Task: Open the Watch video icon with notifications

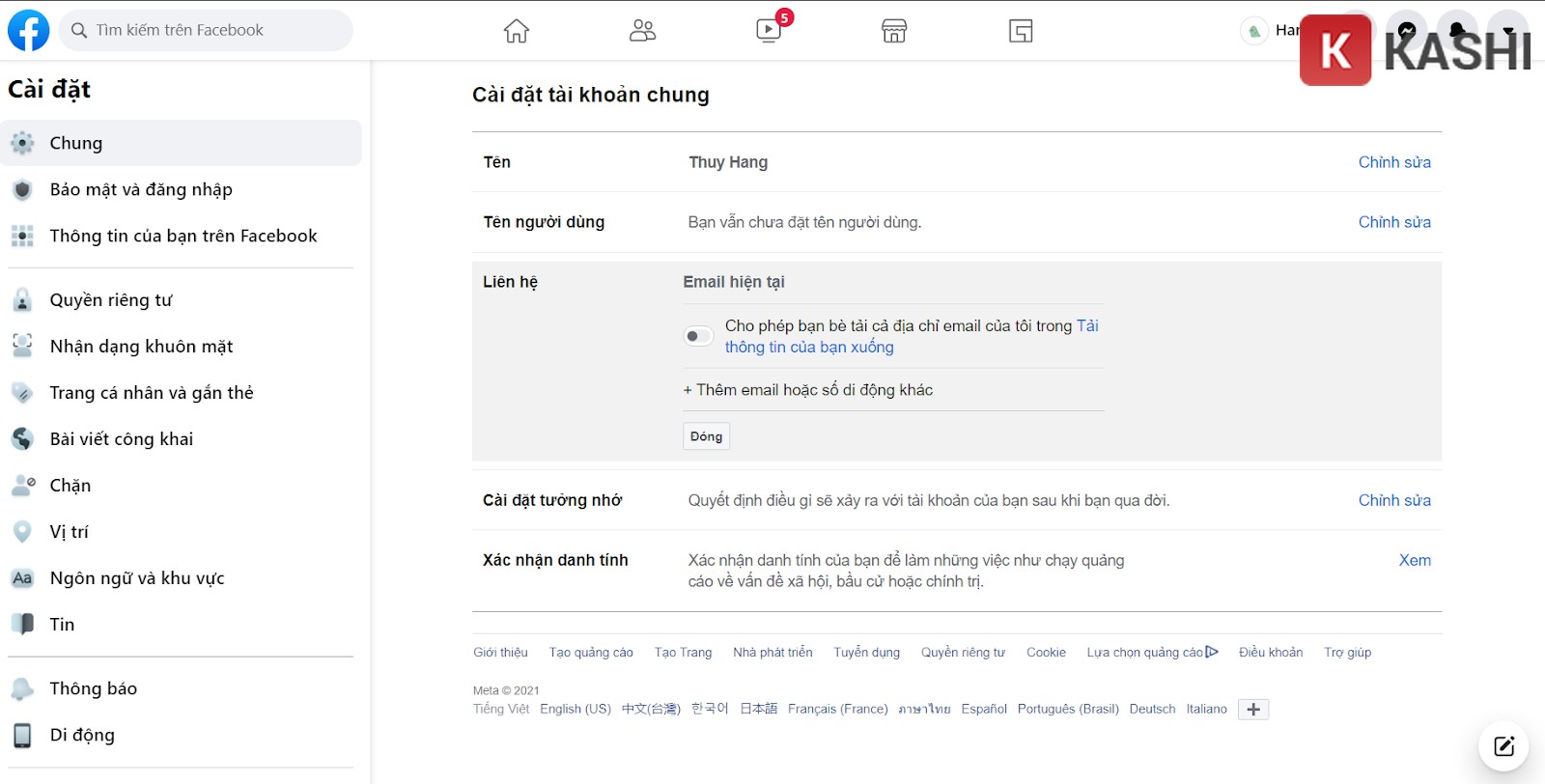Action: (769, 31)
